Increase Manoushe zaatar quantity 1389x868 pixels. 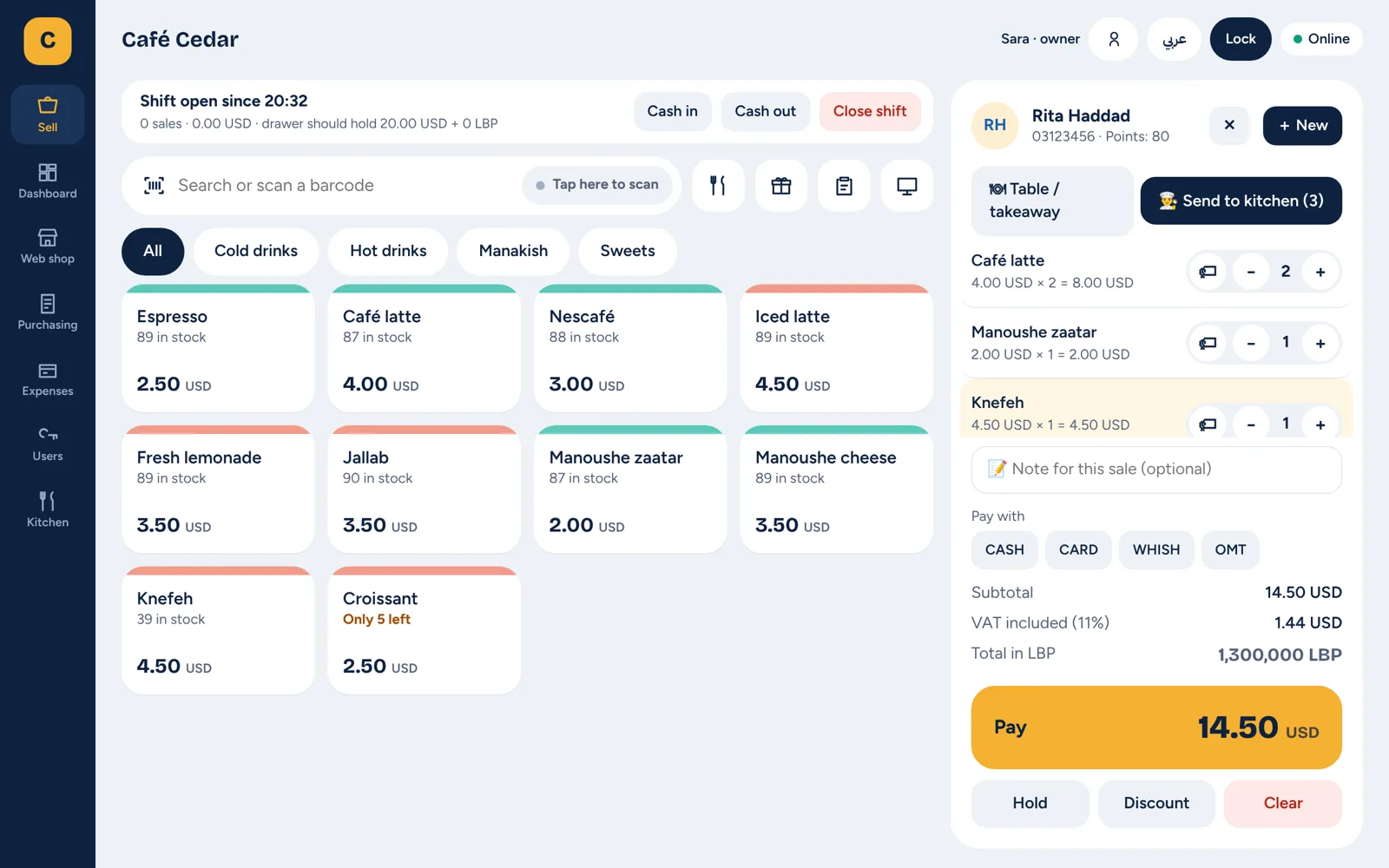(x=1320, y=343)
